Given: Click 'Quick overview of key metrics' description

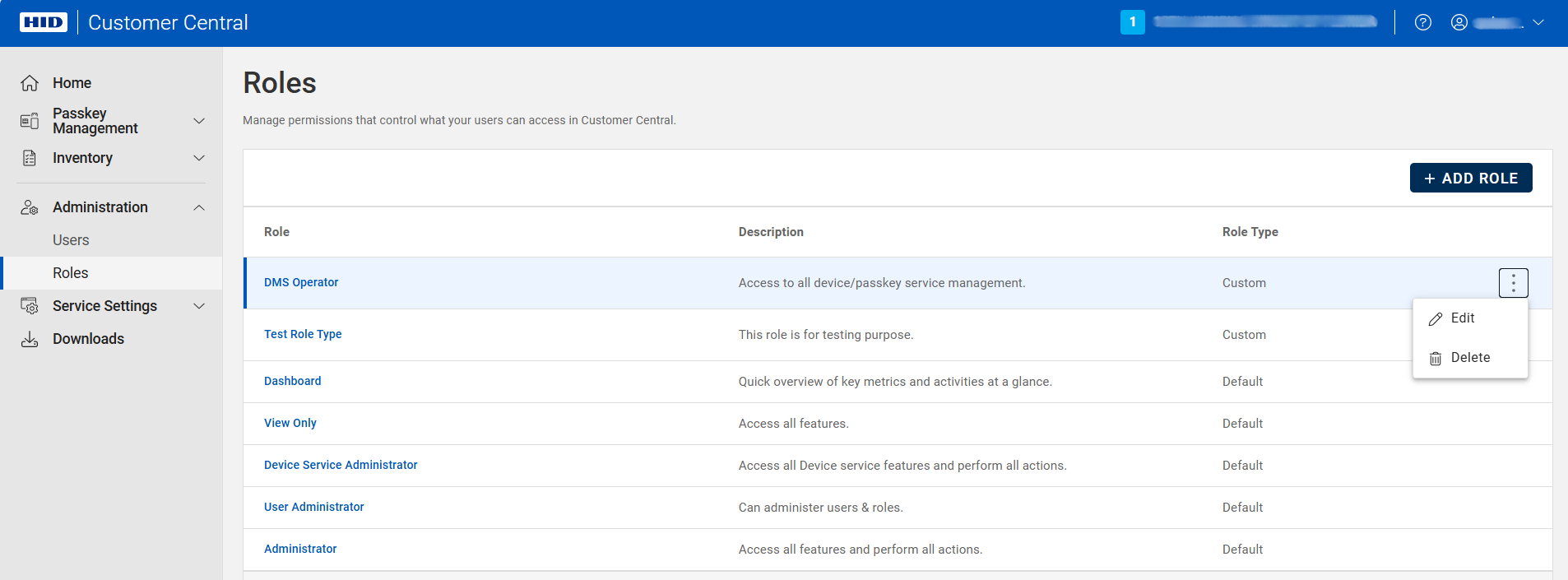Looking at the screenshot, I should pyautogui.click(x=895, y=382).
